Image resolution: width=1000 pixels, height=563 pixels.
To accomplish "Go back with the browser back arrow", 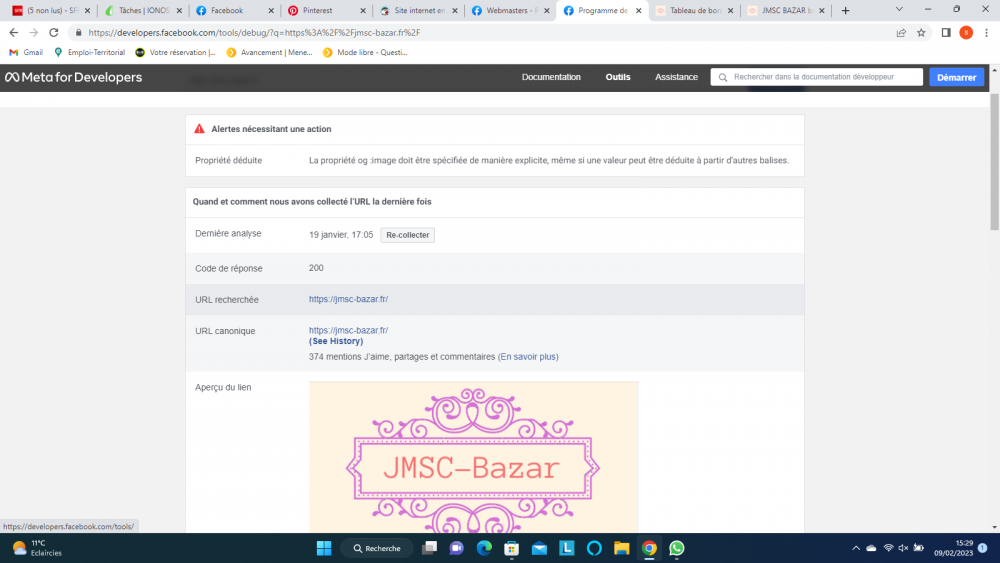I will (x=13, y=33).
